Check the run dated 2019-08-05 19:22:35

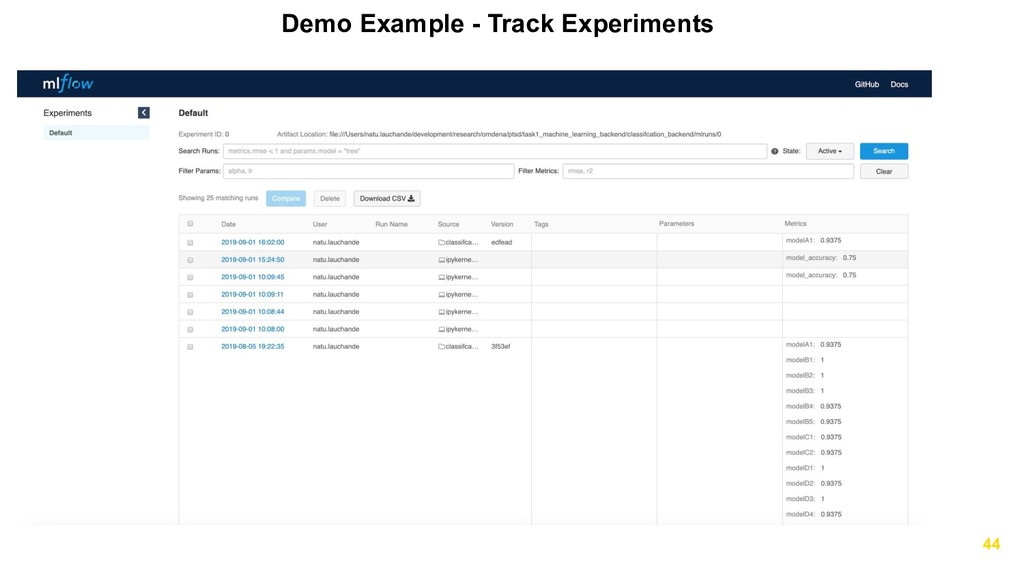[190, 347]
